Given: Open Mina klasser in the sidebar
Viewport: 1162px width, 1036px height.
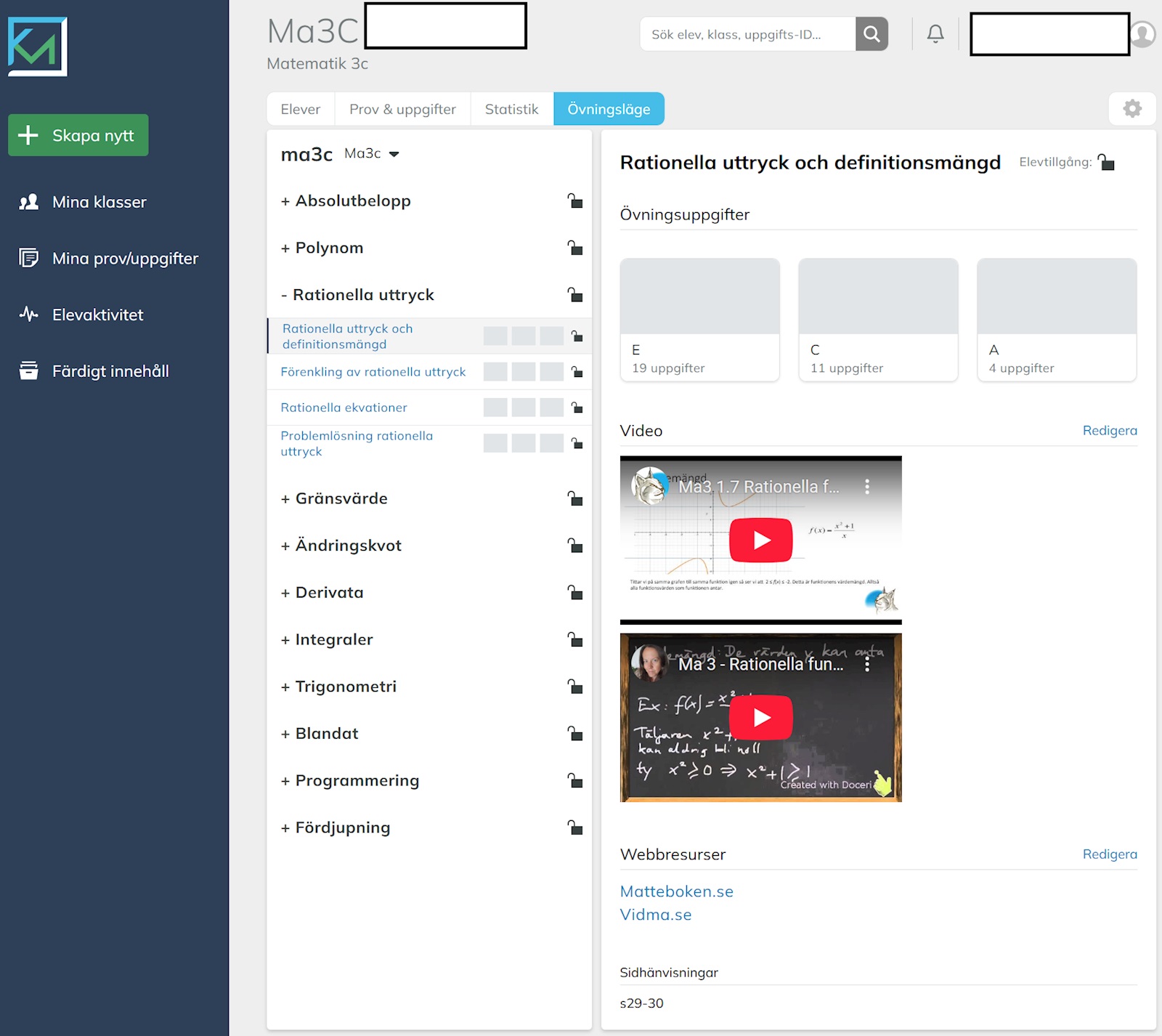Looking at the screenshot, I should coord(99,202).
